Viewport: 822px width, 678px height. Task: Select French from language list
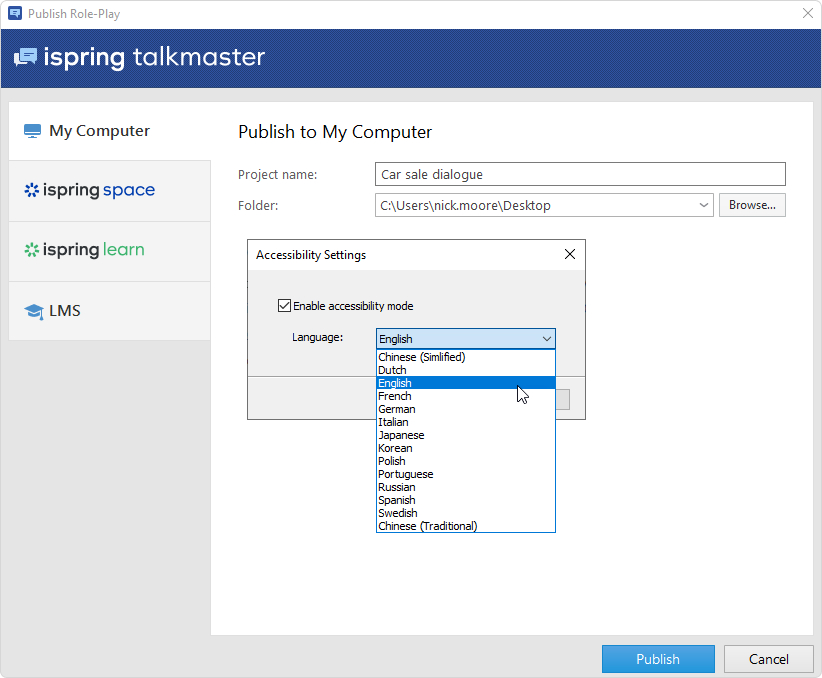point(395,396)
